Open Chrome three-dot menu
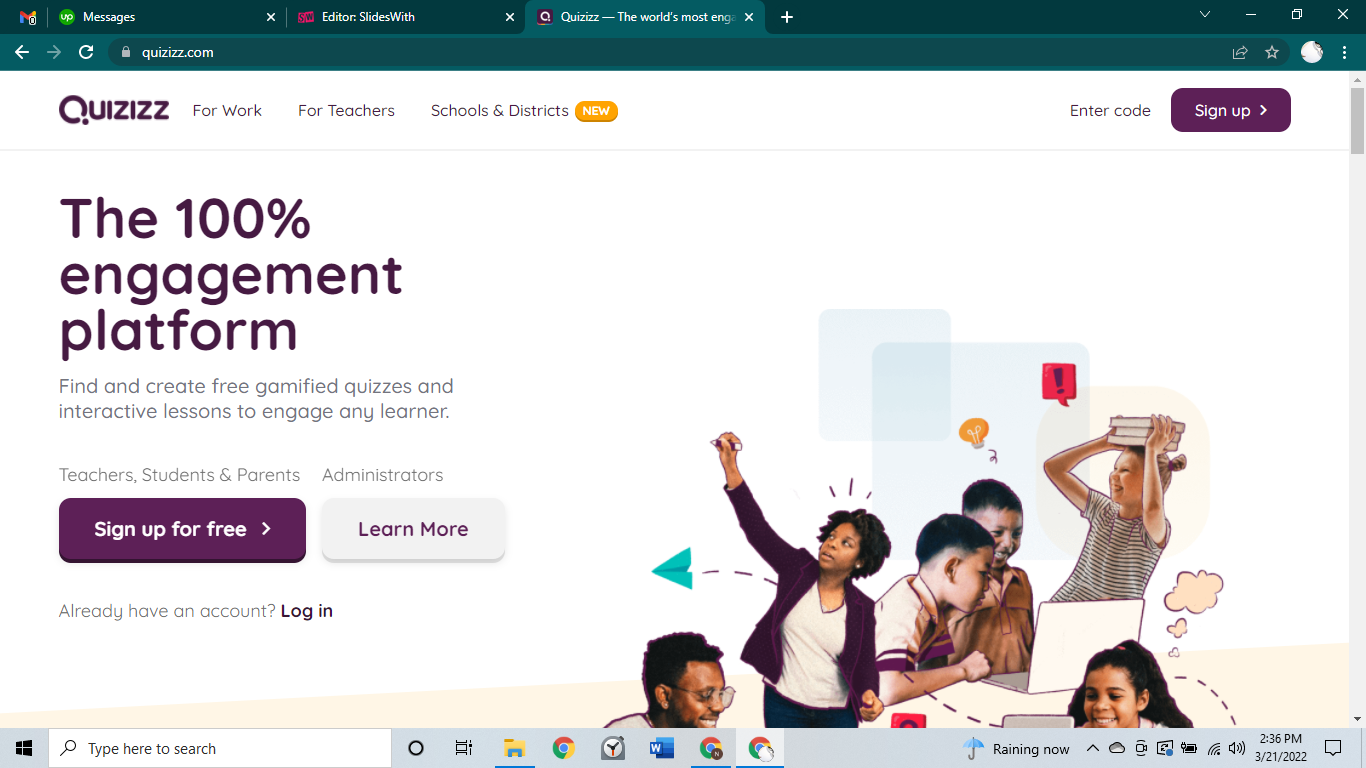 tap(1344, 52)
